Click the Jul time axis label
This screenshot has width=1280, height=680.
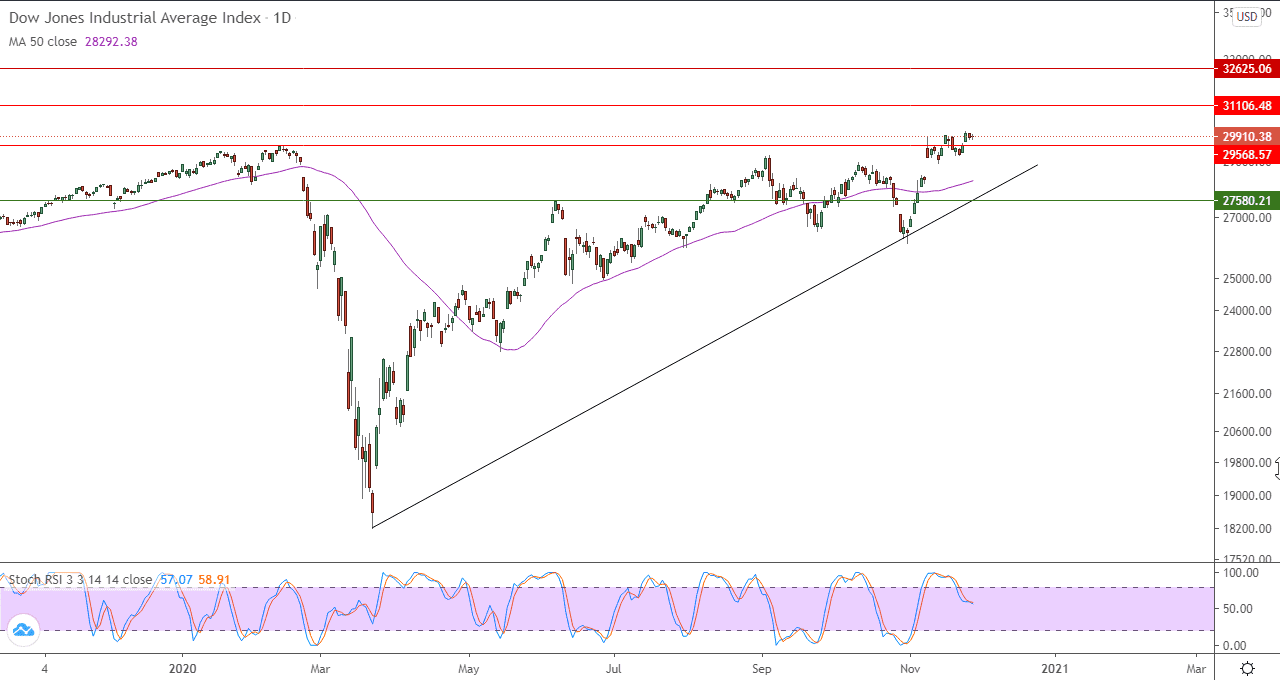click(x=614, y=668)
